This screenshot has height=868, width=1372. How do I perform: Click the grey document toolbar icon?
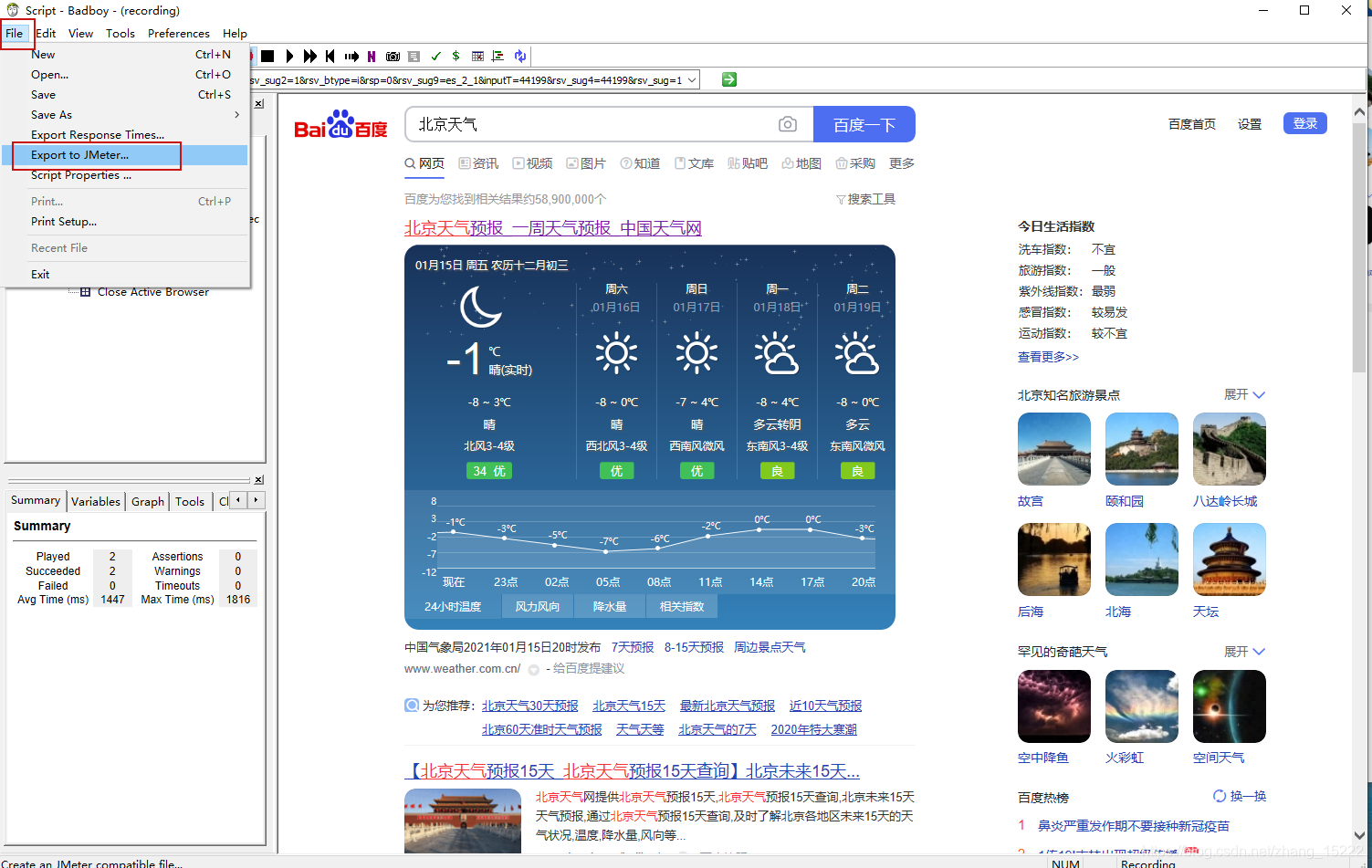(414, 57)
